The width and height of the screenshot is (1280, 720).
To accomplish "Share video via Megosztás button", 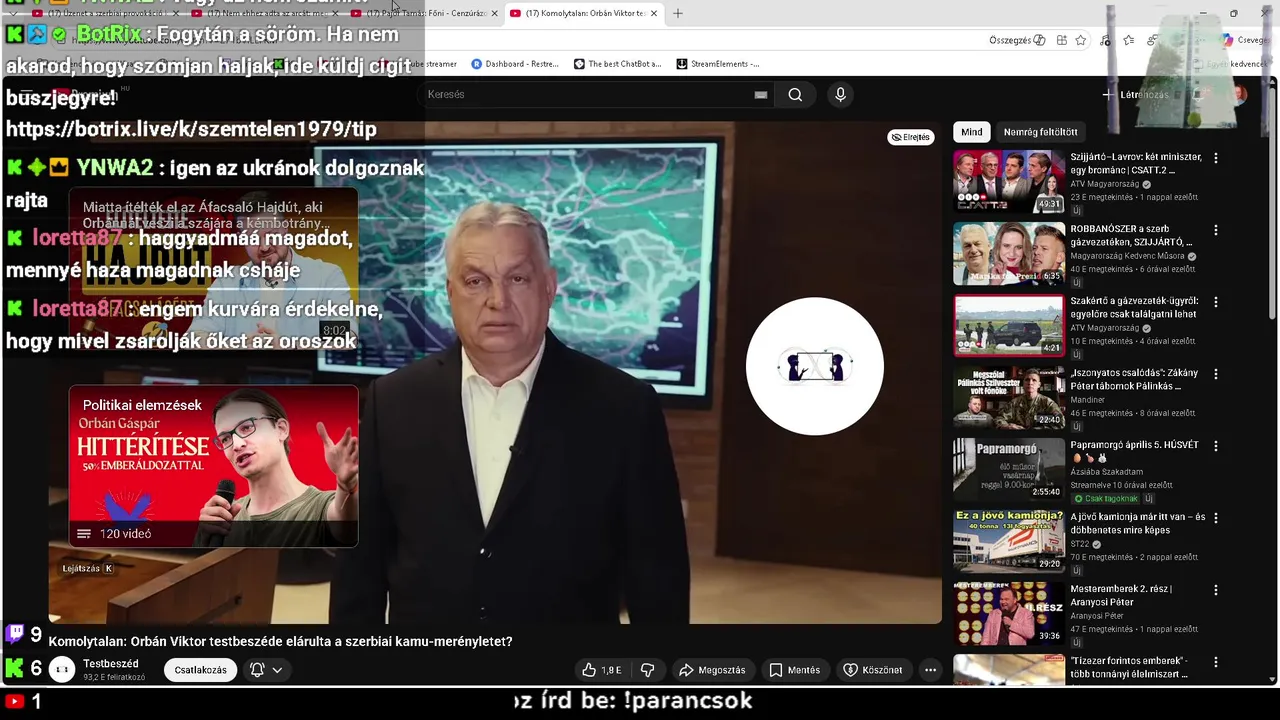I will pyautogui.click(x=711, y=670).
